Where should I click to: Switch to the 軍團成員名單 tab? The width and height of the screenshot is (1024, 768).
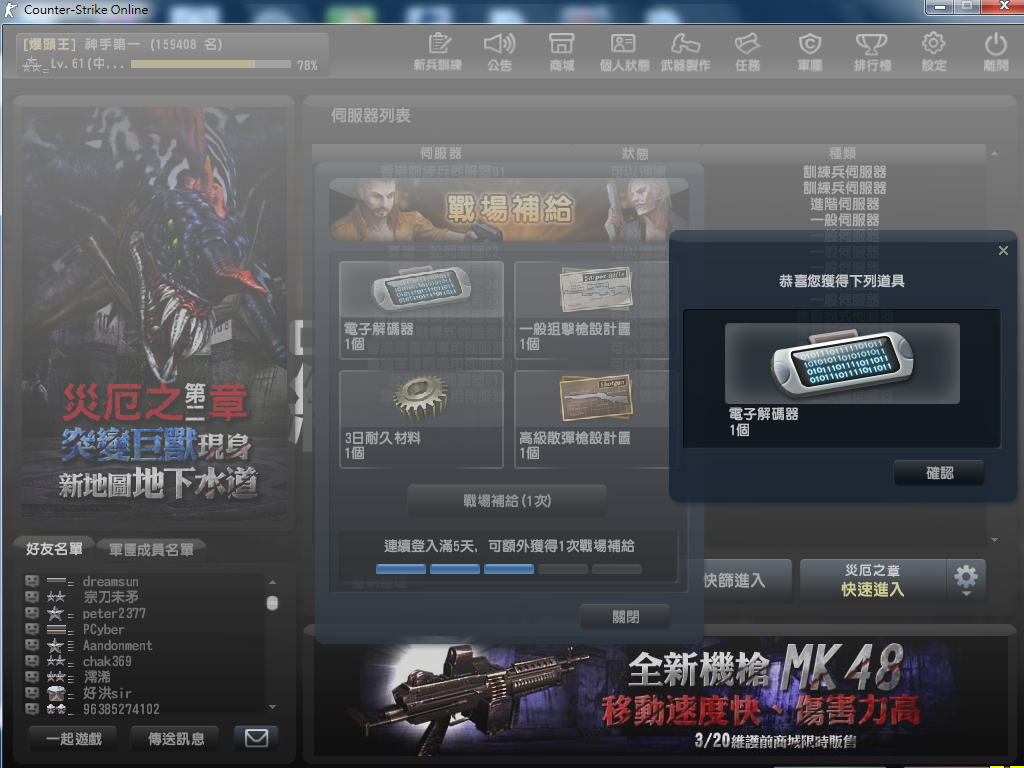point(151,549)
